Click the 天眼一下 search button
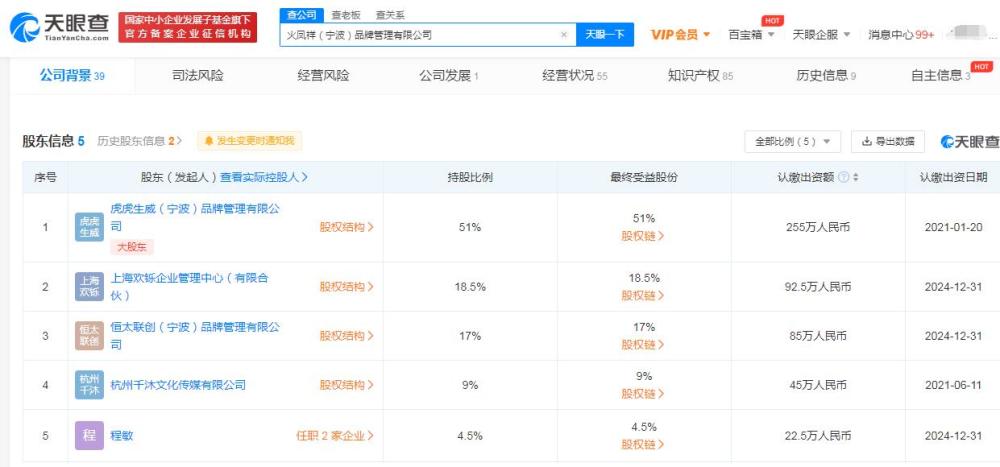Viewport: 1000px width, 467px height. click(604, 34)
